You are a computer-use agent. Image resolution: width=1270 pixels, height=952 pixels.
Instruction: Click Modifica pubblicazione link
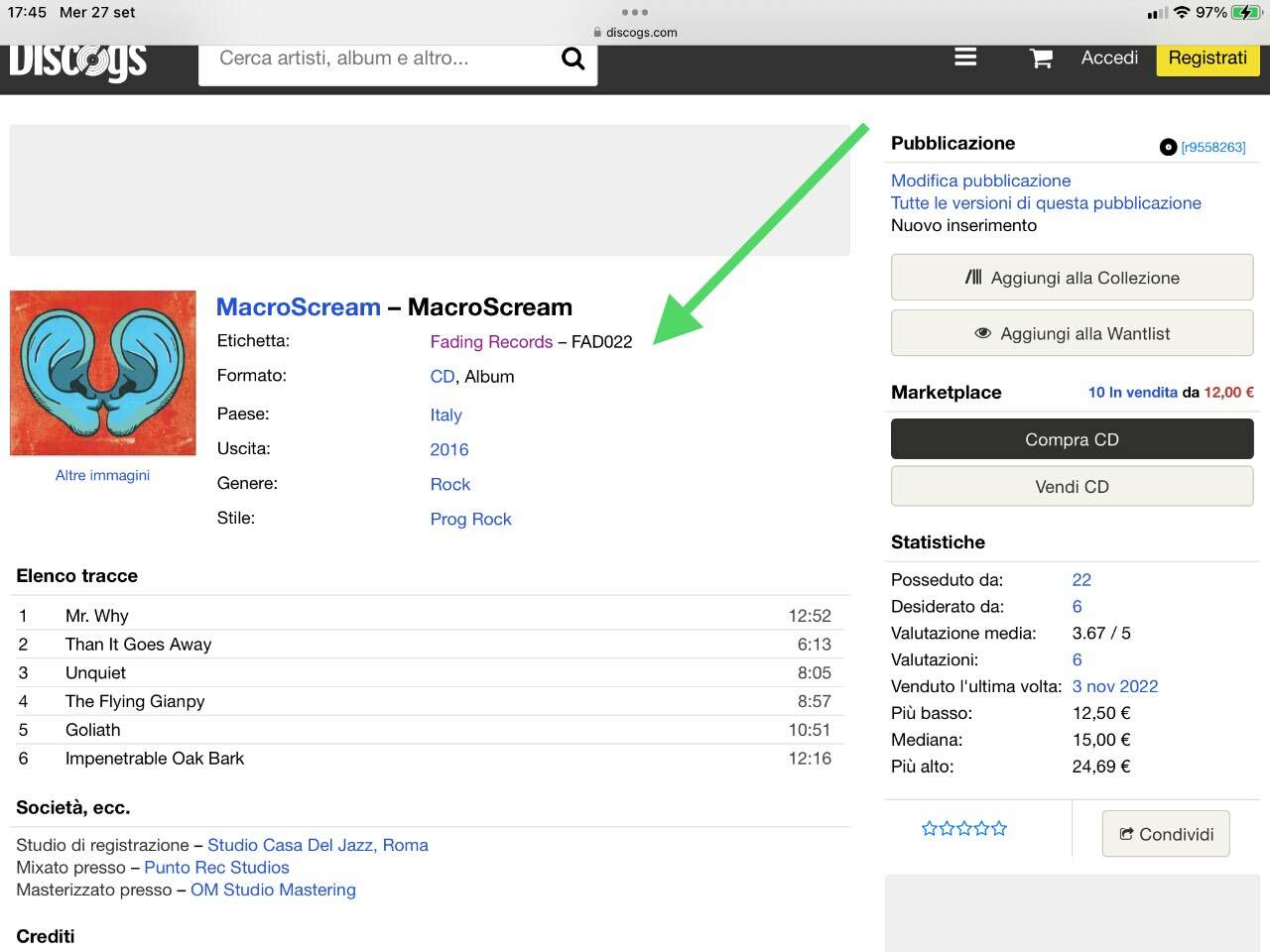980,180
